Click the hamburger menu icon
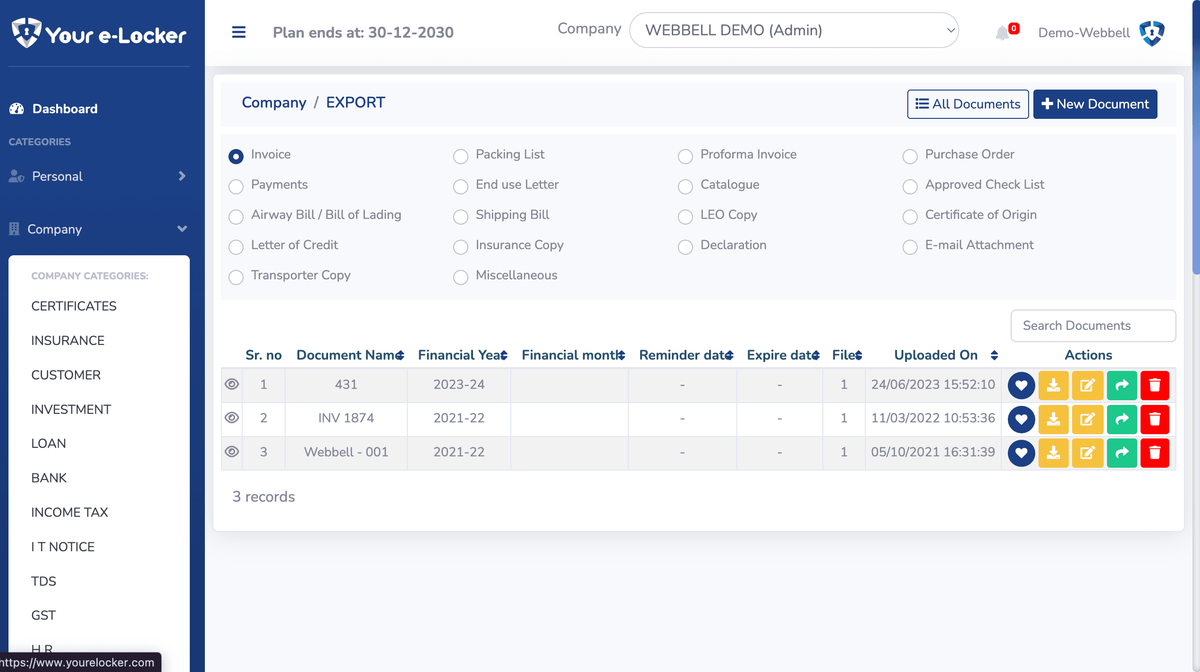1200x672 pixels. click(x=238, y=32)
